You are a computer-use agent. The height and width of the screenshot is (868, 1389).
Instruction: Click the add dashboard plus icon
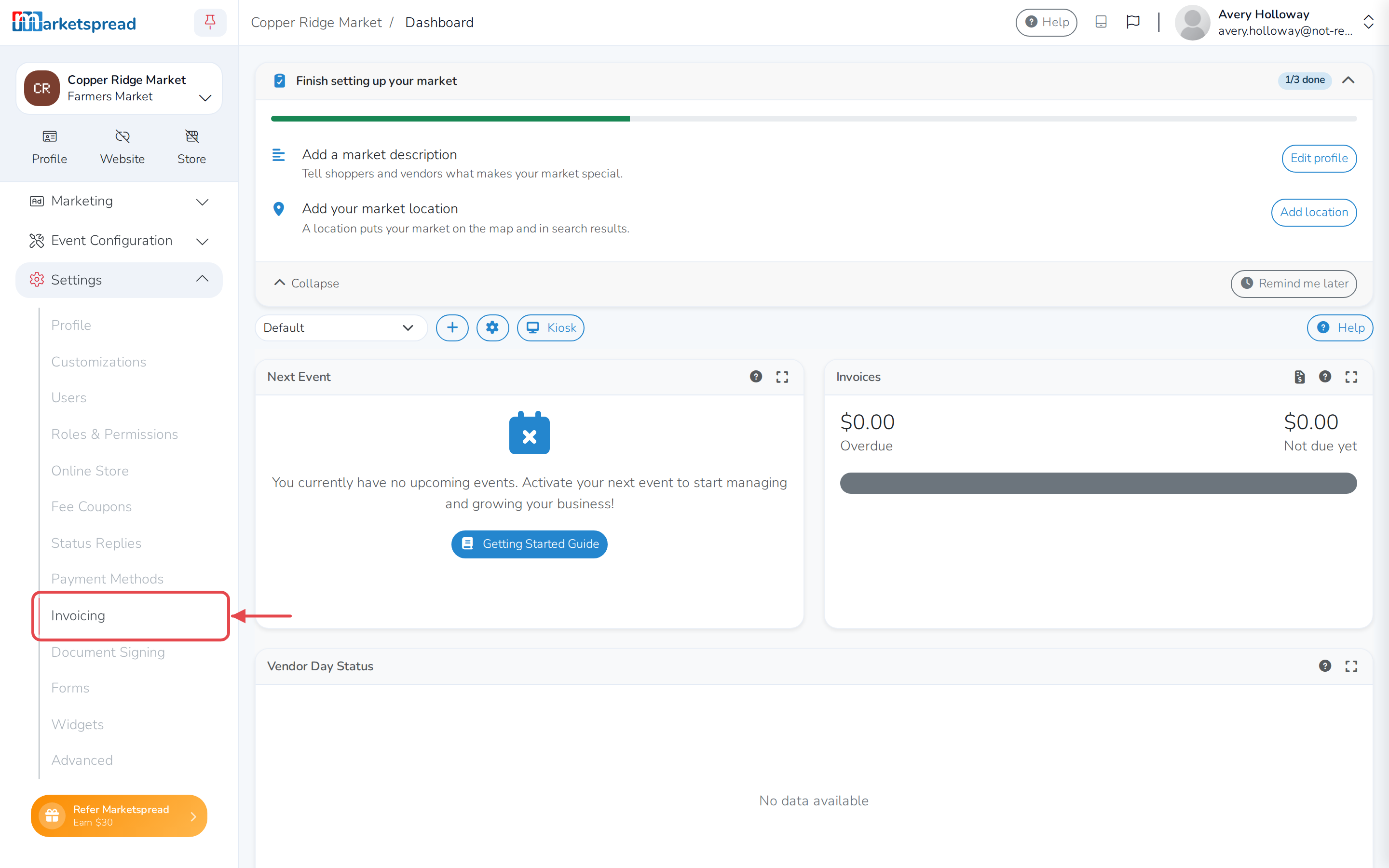[x=452, y=328]
